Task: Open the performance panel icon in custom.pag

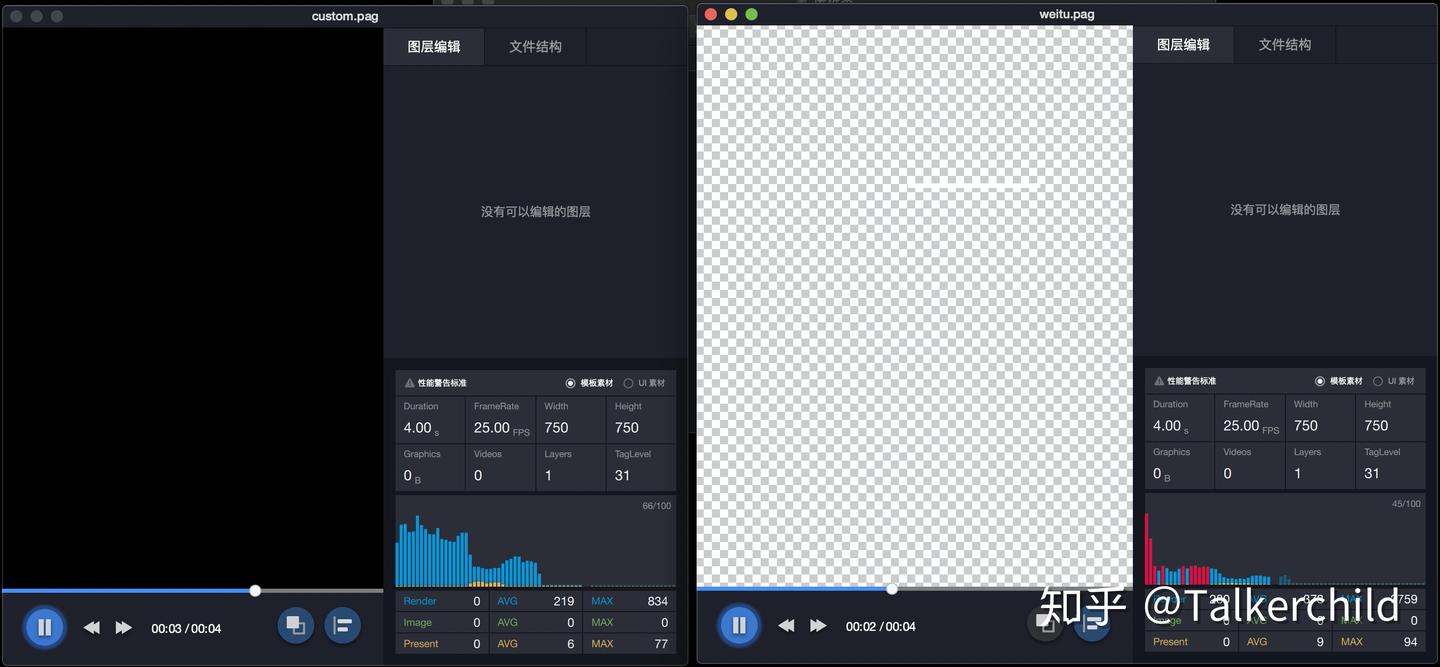Action: 341,625
